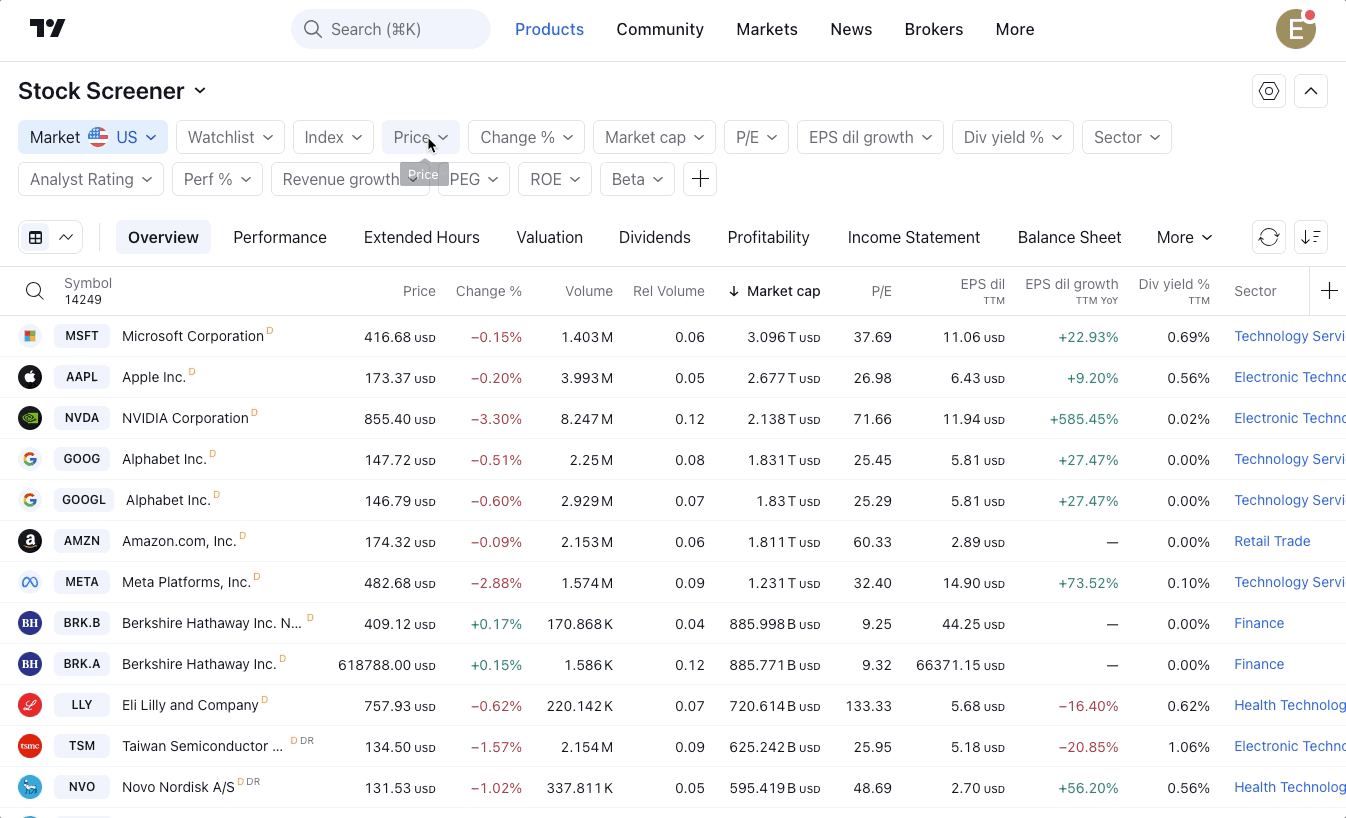
Task: Click the Novo Nordisk logo icon
Action: [x=30, y=787]
